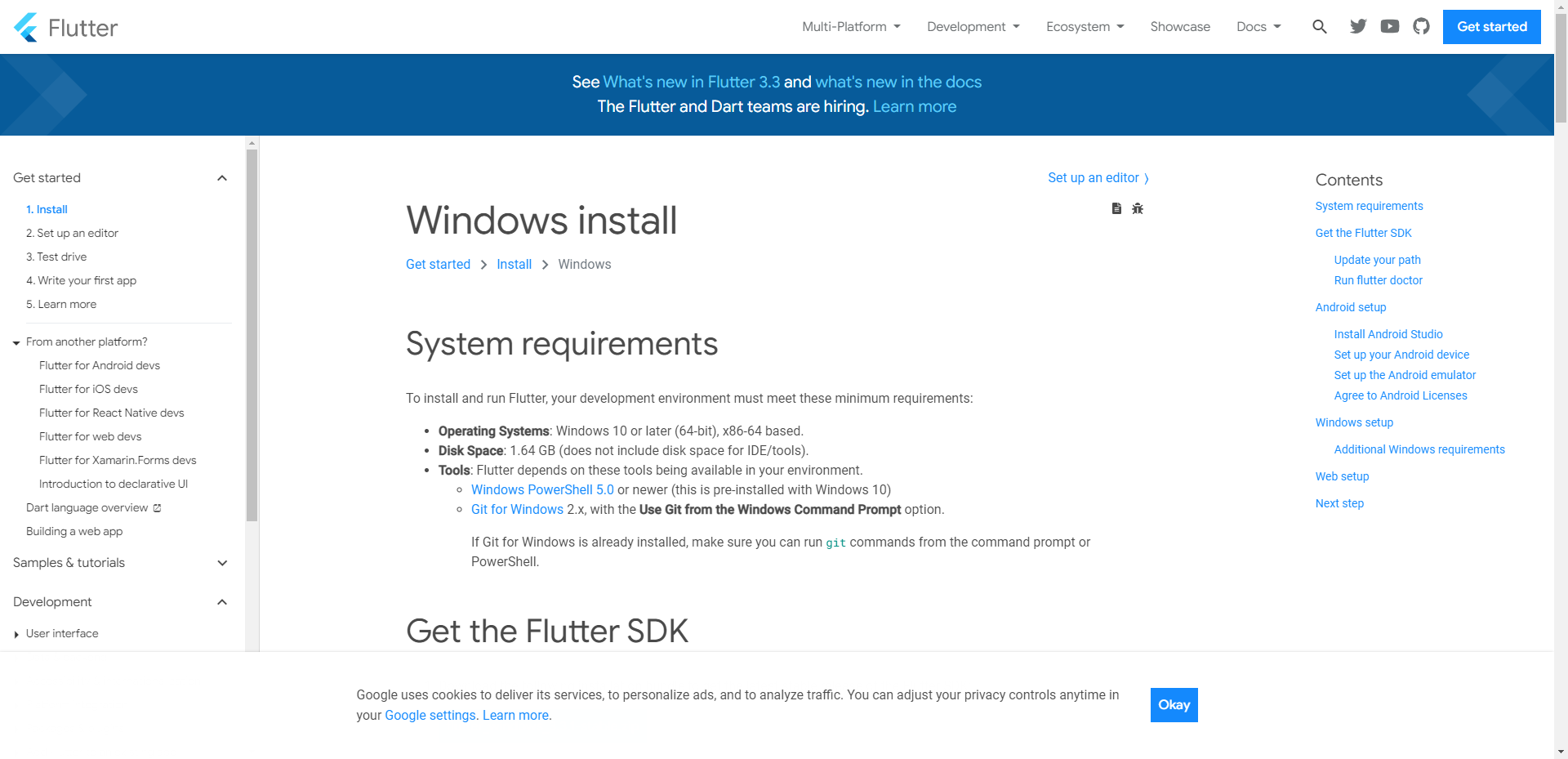The width and height of the screenshot is (1568, 759).
Task: Open Dart language overview external link icon
Action: [158, 507]
